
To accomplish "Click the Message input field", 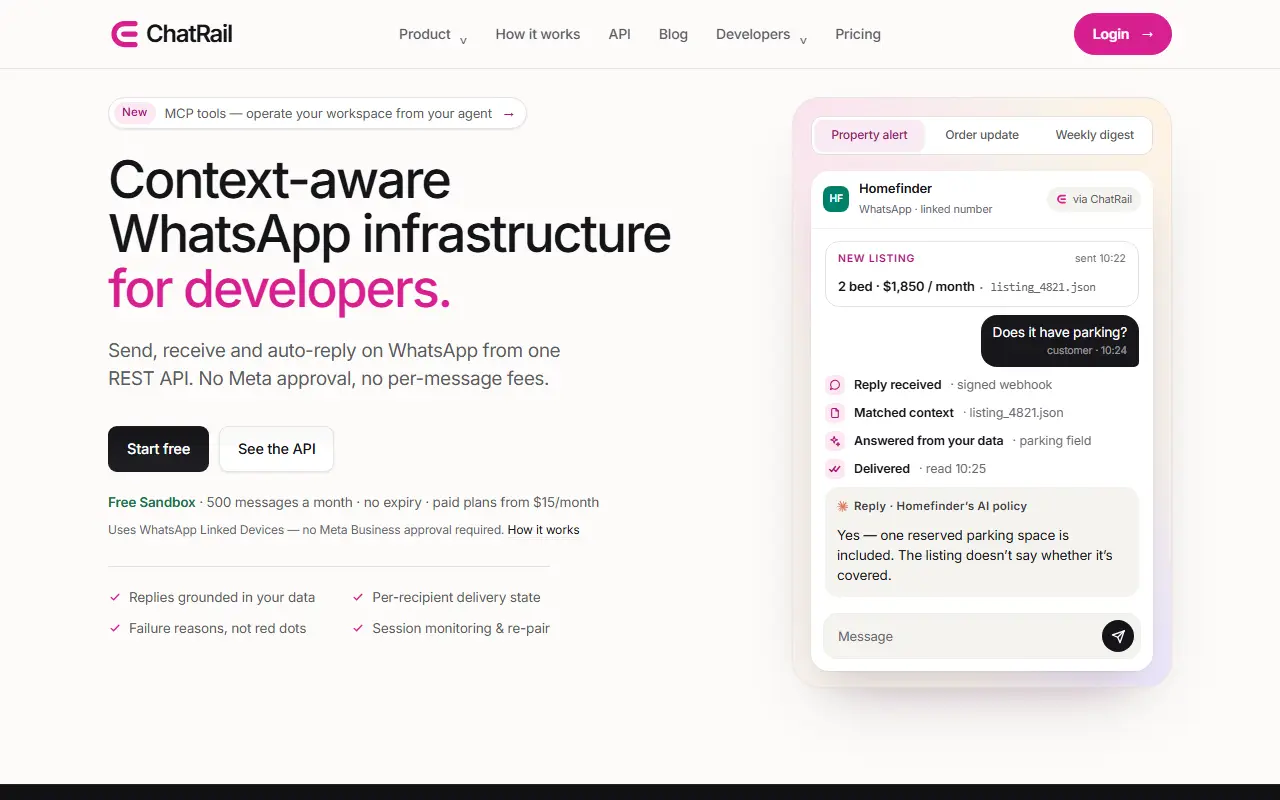I will pos(981,636).
